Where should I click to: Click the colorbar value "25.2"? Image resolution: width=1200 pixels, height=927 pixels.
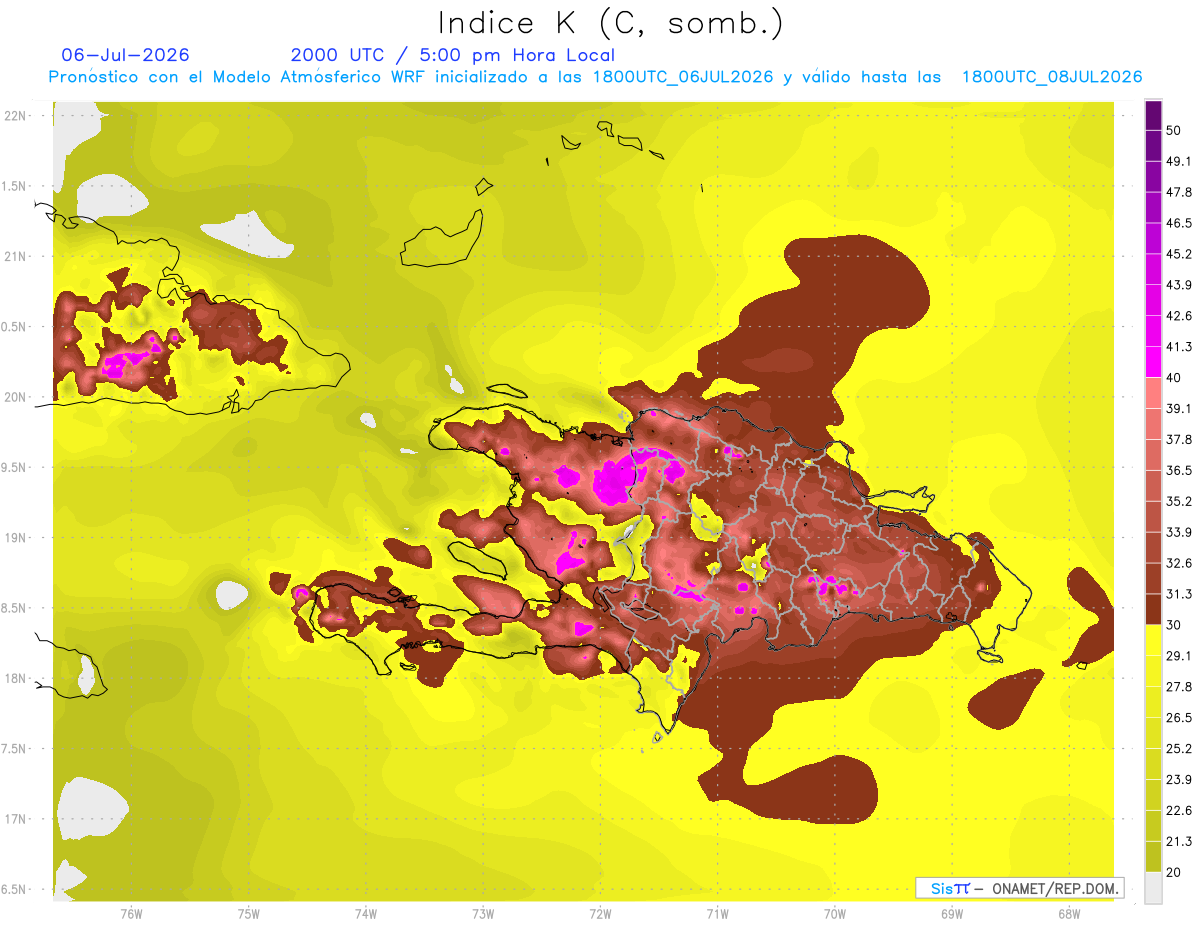coord(1178,749)
